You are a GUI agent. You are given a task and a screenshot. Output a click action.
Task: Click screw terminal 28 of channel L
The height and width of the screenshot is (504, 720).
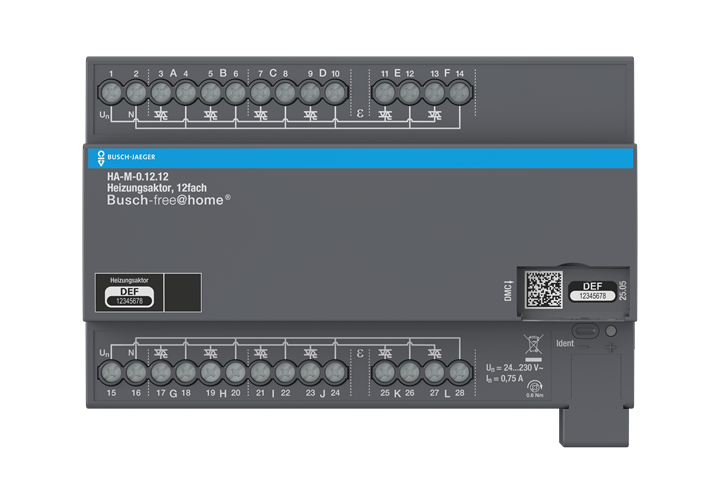tap(460, 372)
